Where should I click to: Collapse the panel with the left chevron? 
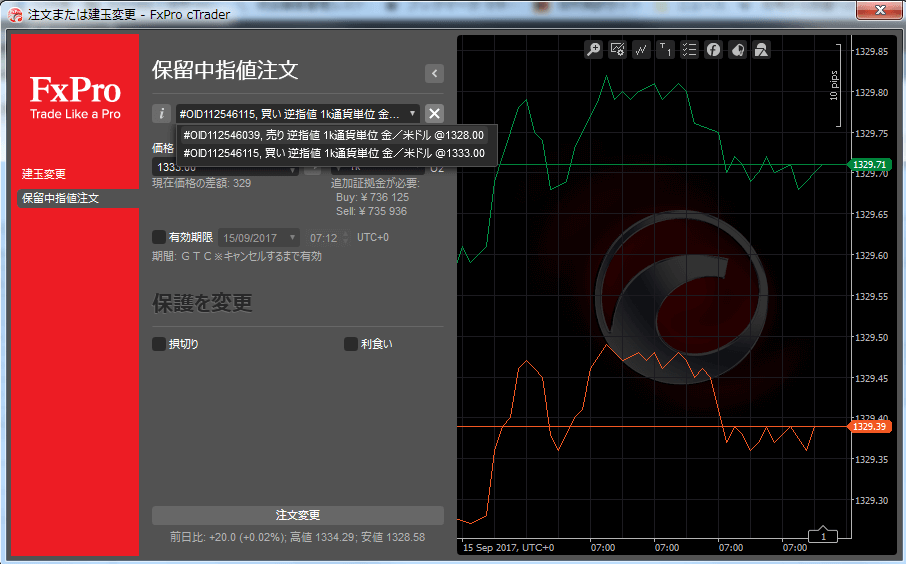[435, 73]
